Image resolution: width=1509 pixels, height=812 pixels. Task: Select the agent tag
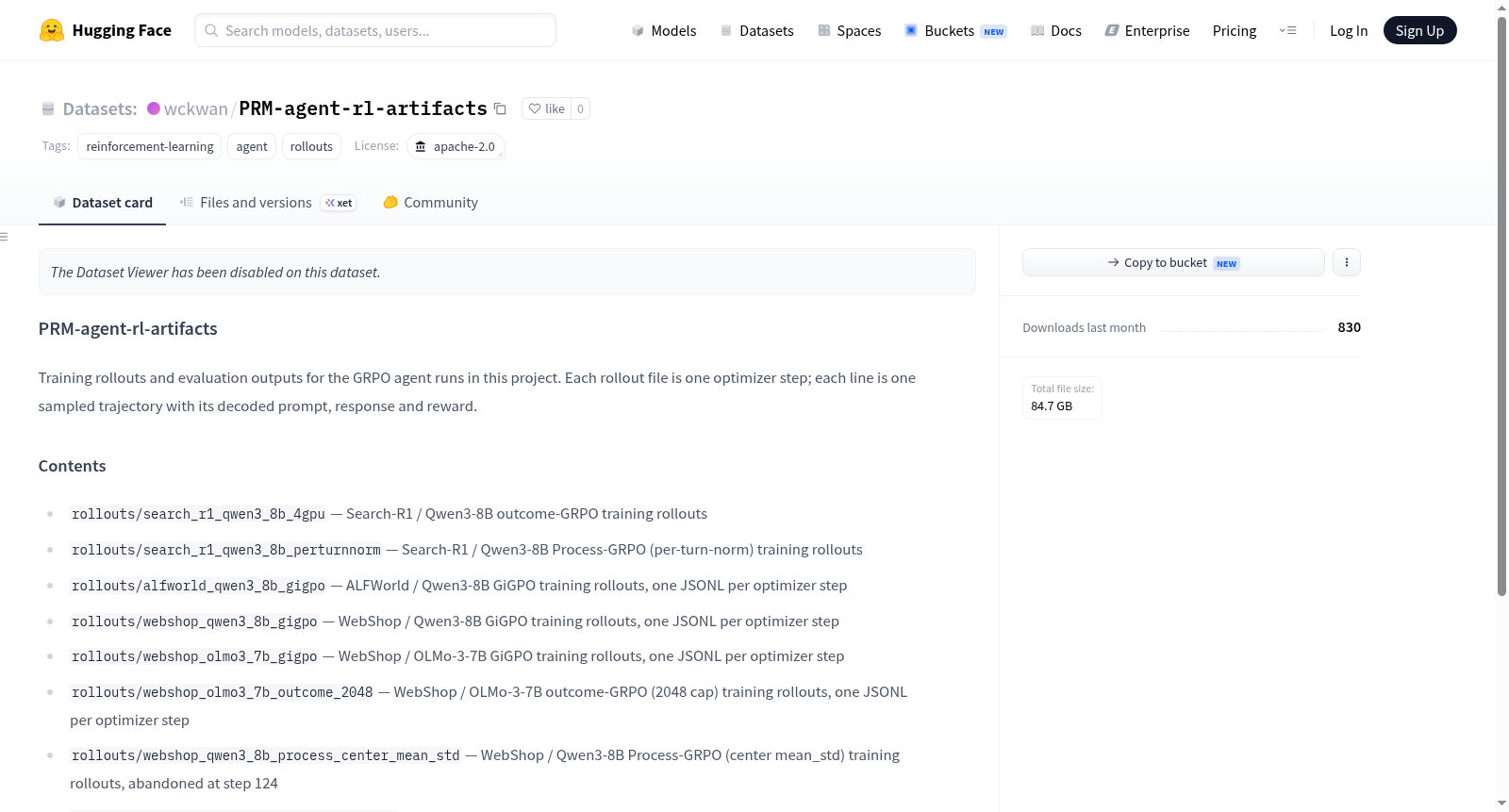tap(252, 146)
